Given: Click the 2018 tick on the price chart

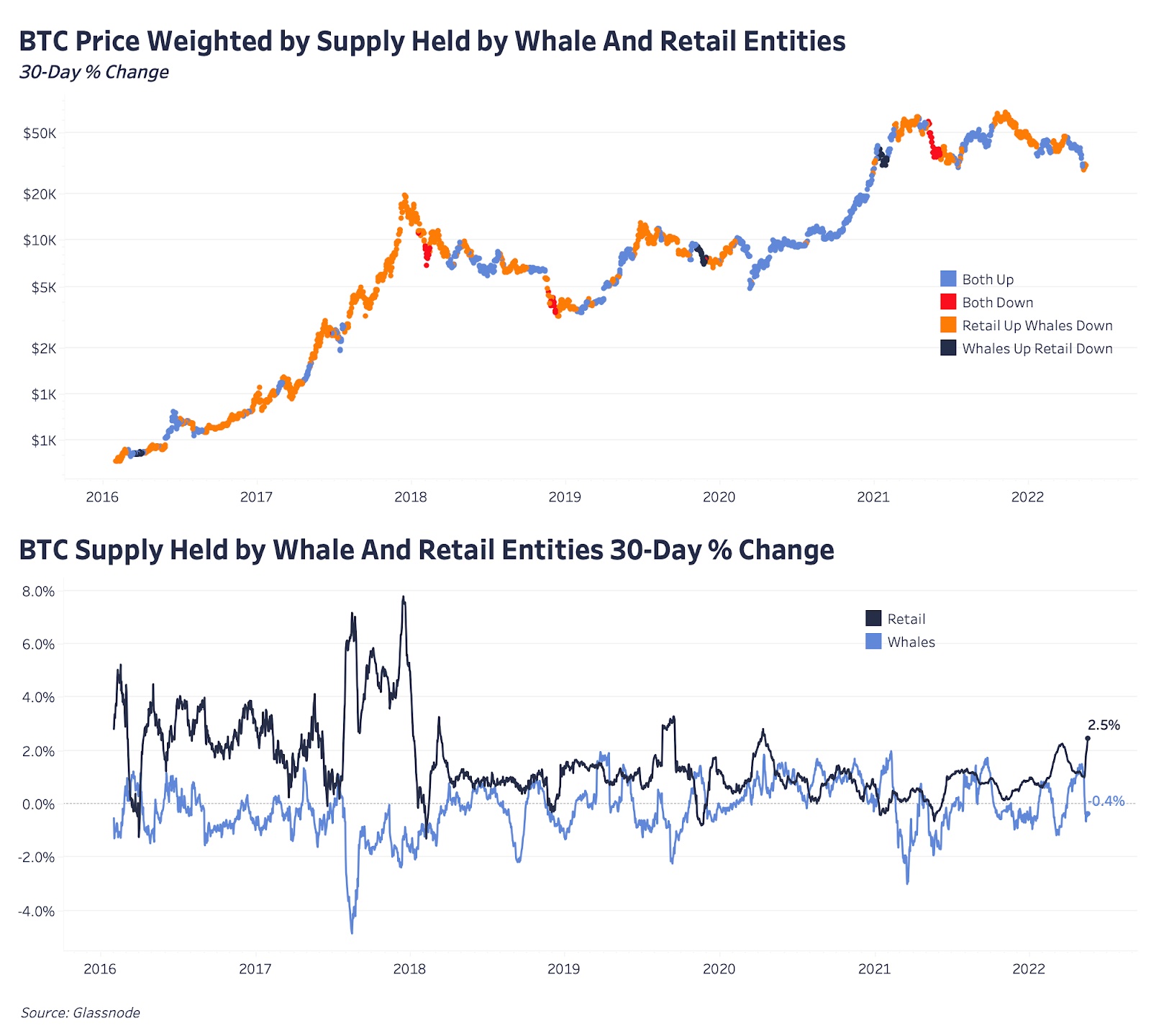Looking at the screenshot, I should pyautogui.click(x=410, y=497).
